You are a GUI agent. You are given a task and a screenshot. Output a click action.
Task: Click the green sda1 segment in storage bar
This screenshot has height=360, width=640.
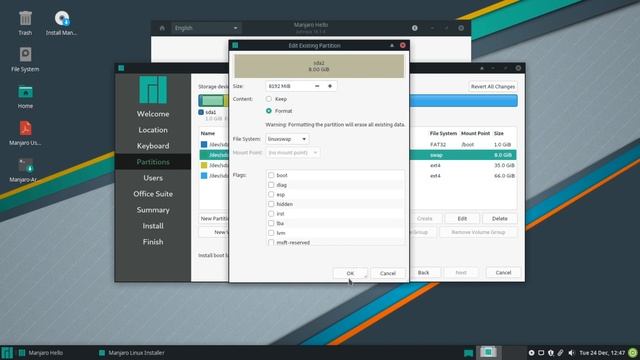(x=213, y=100)
